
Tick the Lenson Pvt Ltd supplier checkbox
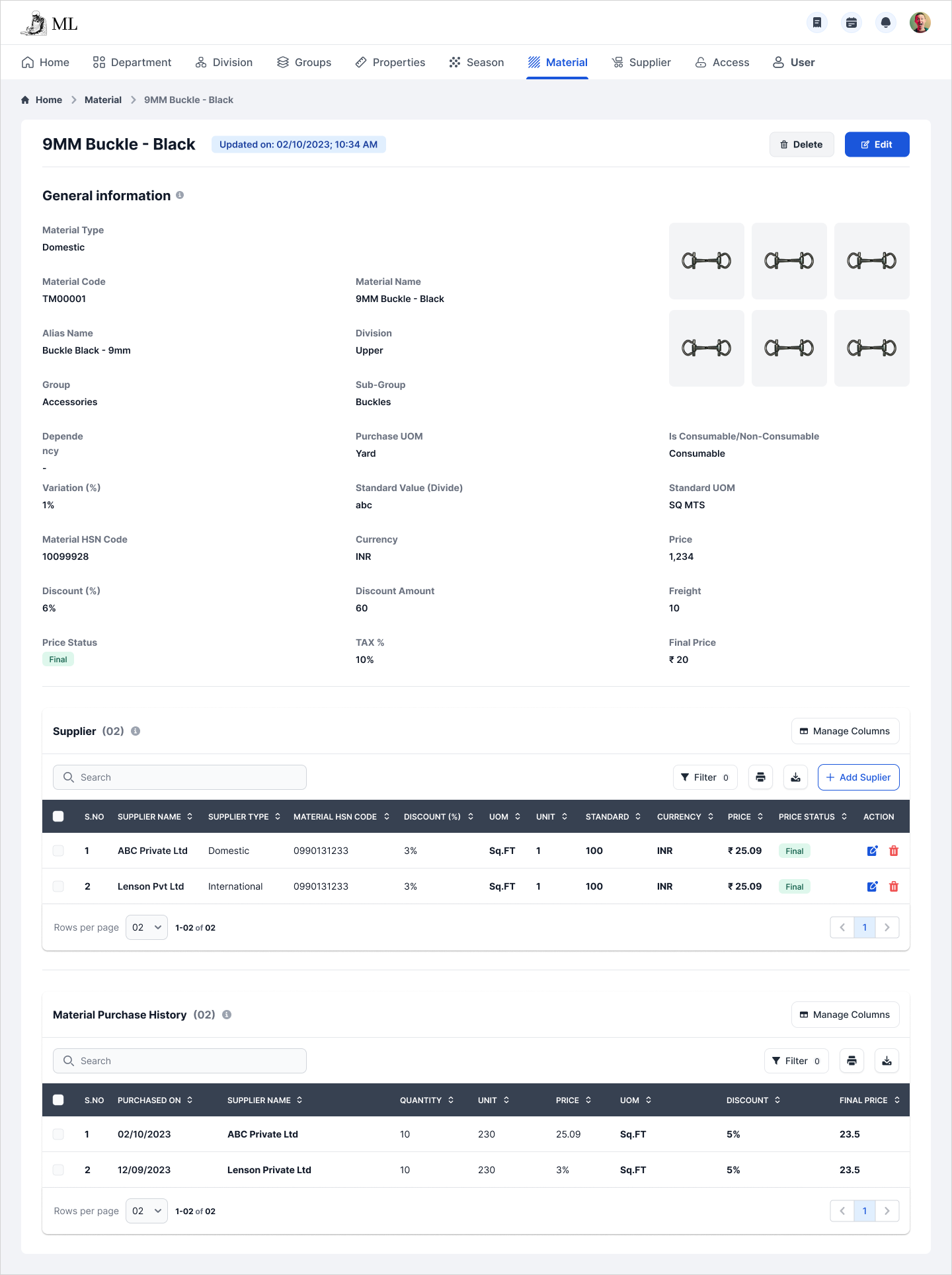click(58, 886)
